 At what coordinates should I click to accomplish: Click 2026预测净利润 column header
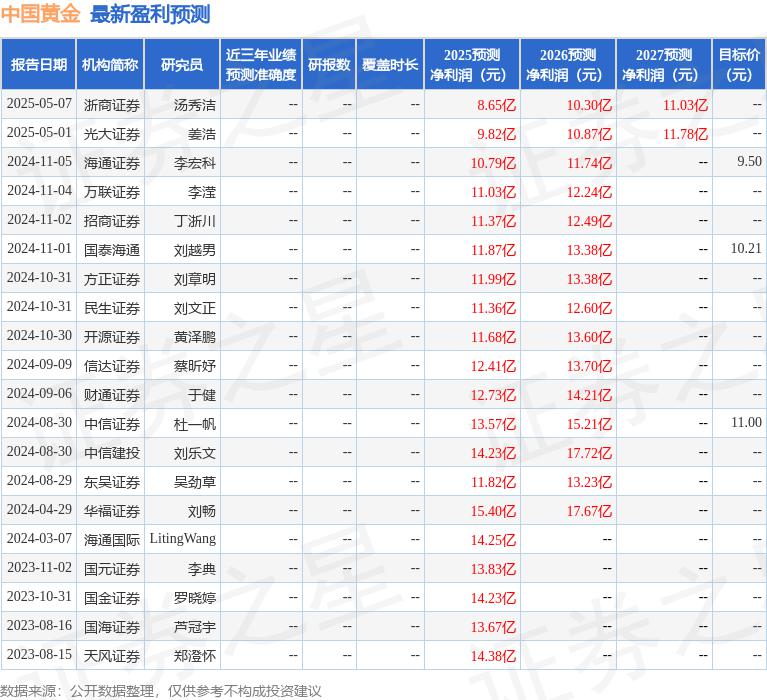567,64
